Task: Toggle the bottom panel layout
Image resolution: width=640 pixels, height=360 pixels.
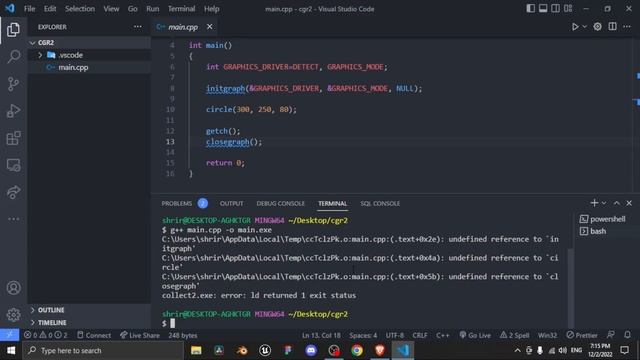Action: coord(543,9)
